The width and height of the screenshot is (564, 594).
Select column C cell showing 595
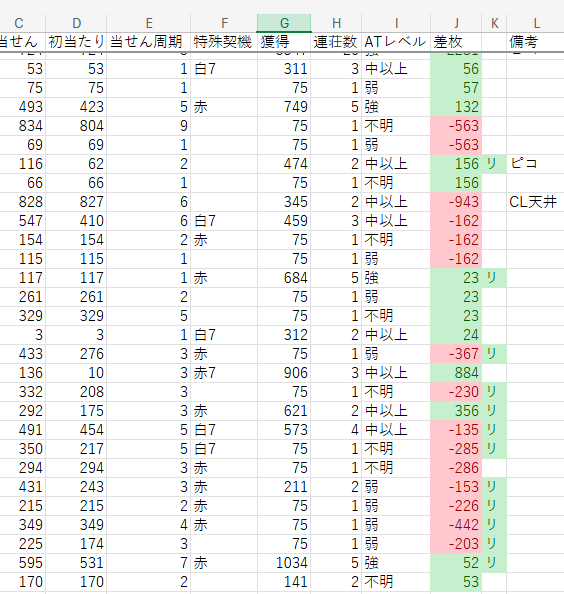23,563
